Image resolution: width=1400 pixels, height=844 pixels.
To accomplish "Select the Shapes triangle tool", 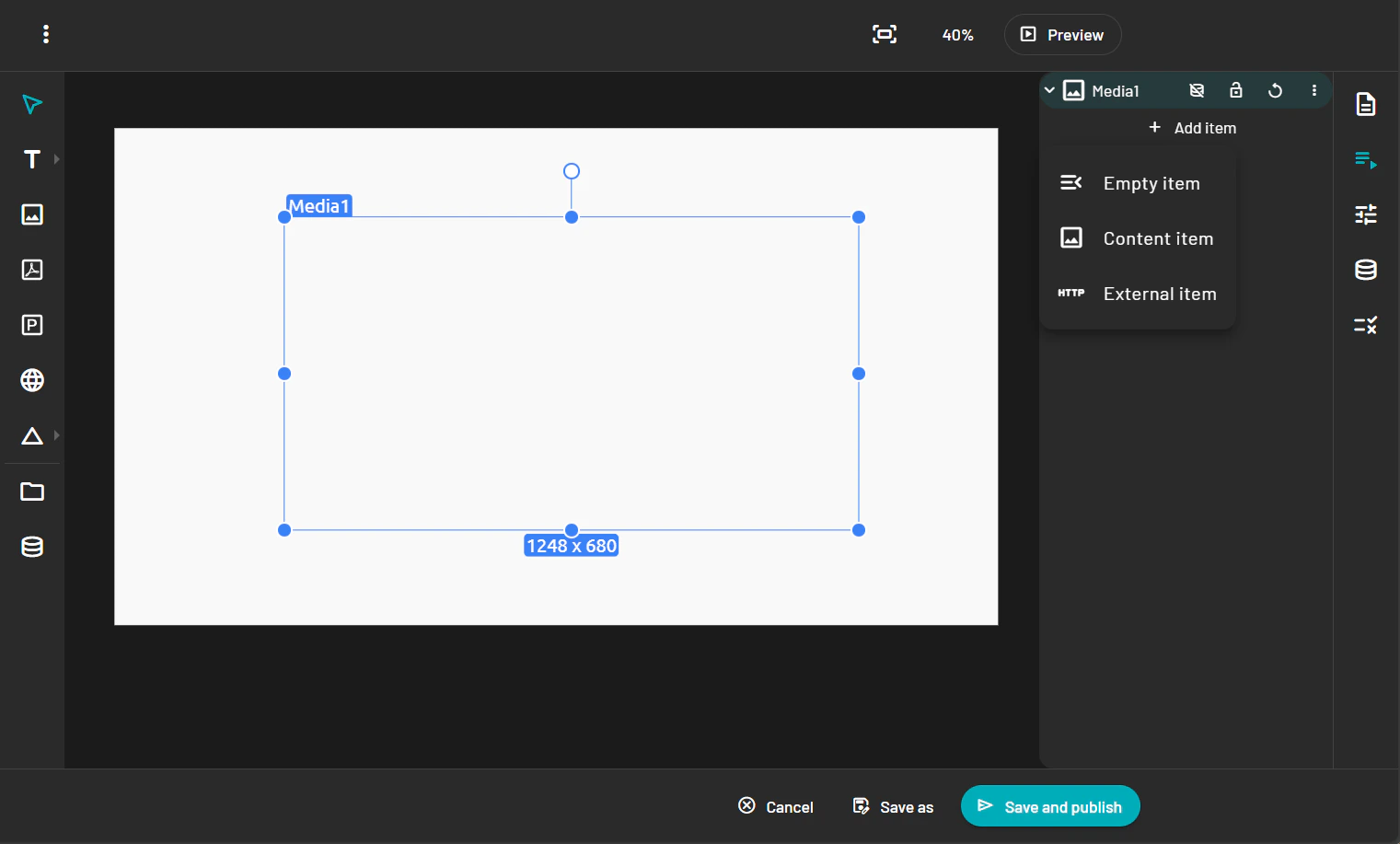I will pos(32,435).
